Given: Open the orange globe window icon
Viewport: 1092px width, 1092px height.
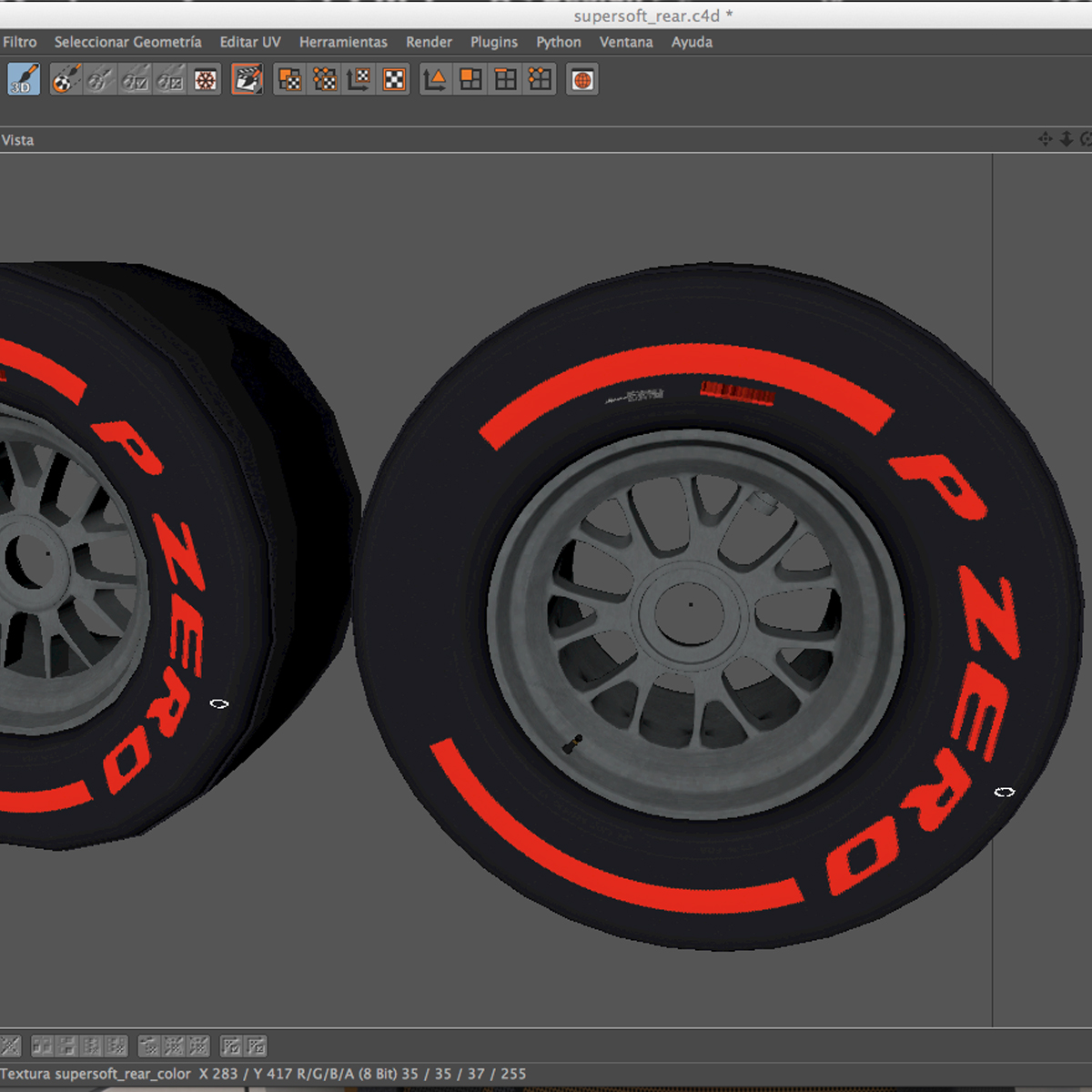Looking at the screenshot, I should coord(582,80).
